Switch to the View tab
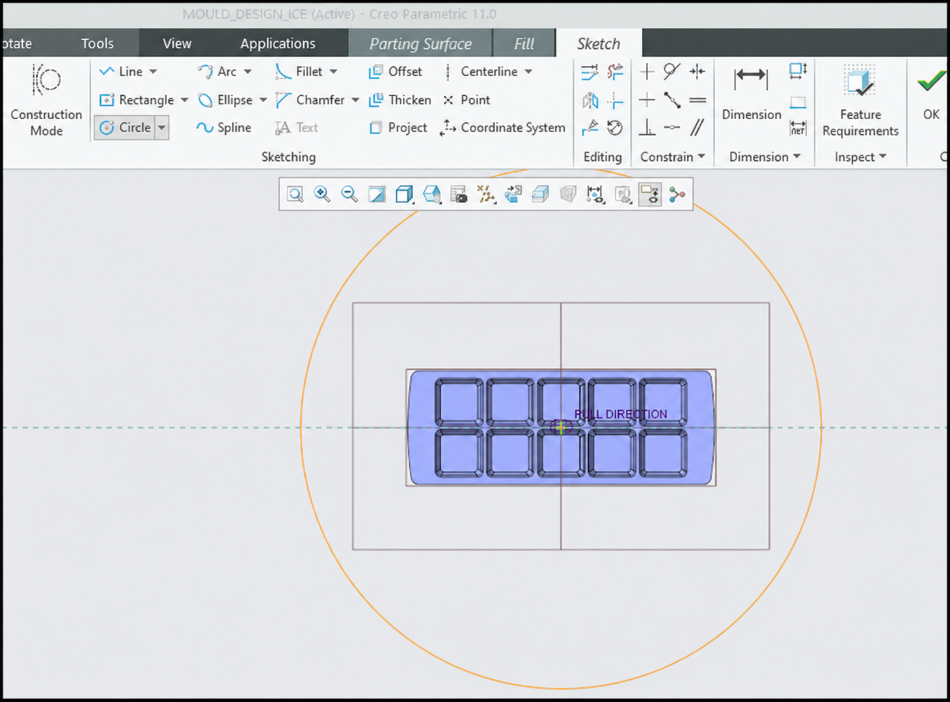 tap(177, 44)
